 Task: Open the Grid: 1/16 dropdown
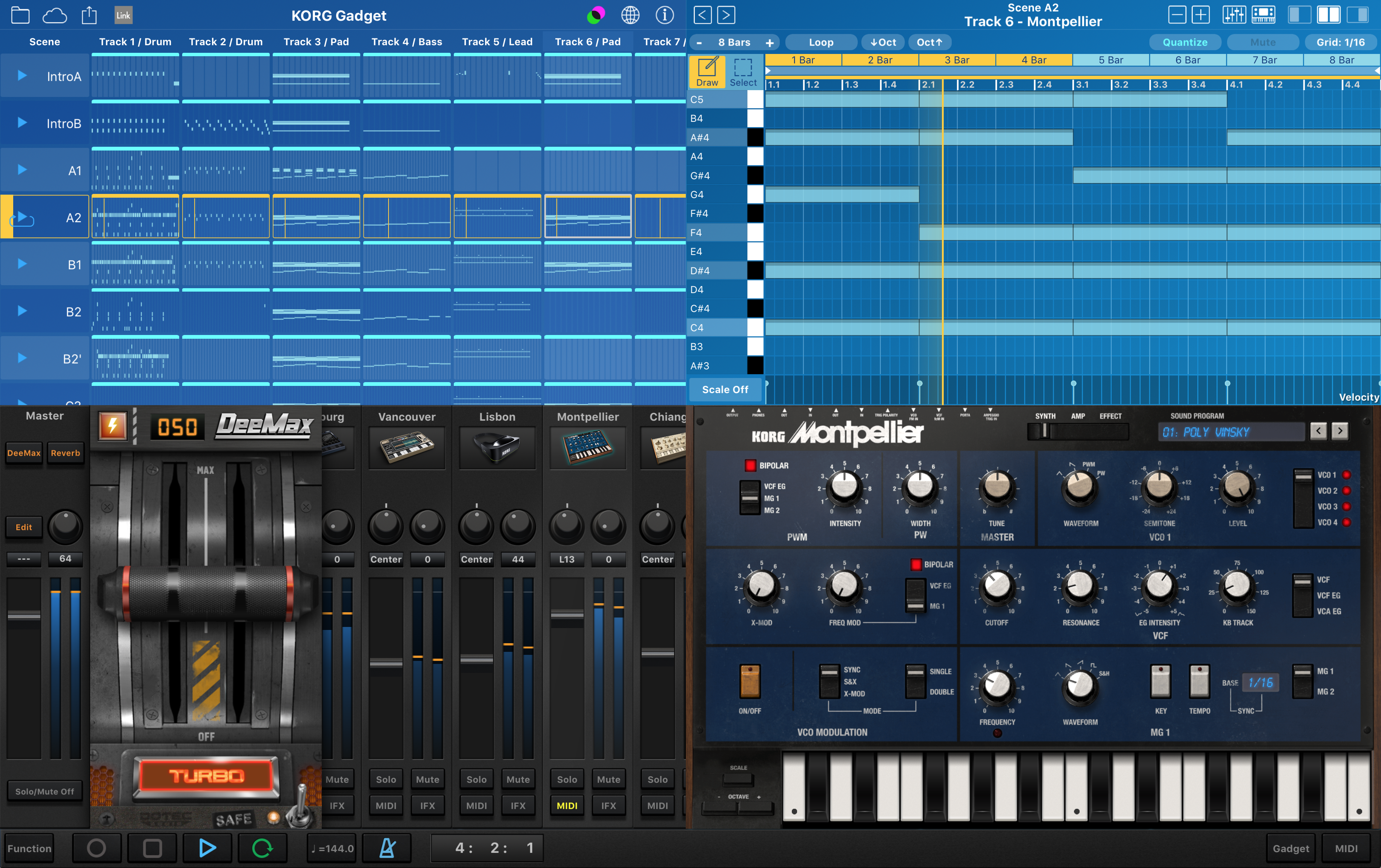click(x=1341, y=42)
